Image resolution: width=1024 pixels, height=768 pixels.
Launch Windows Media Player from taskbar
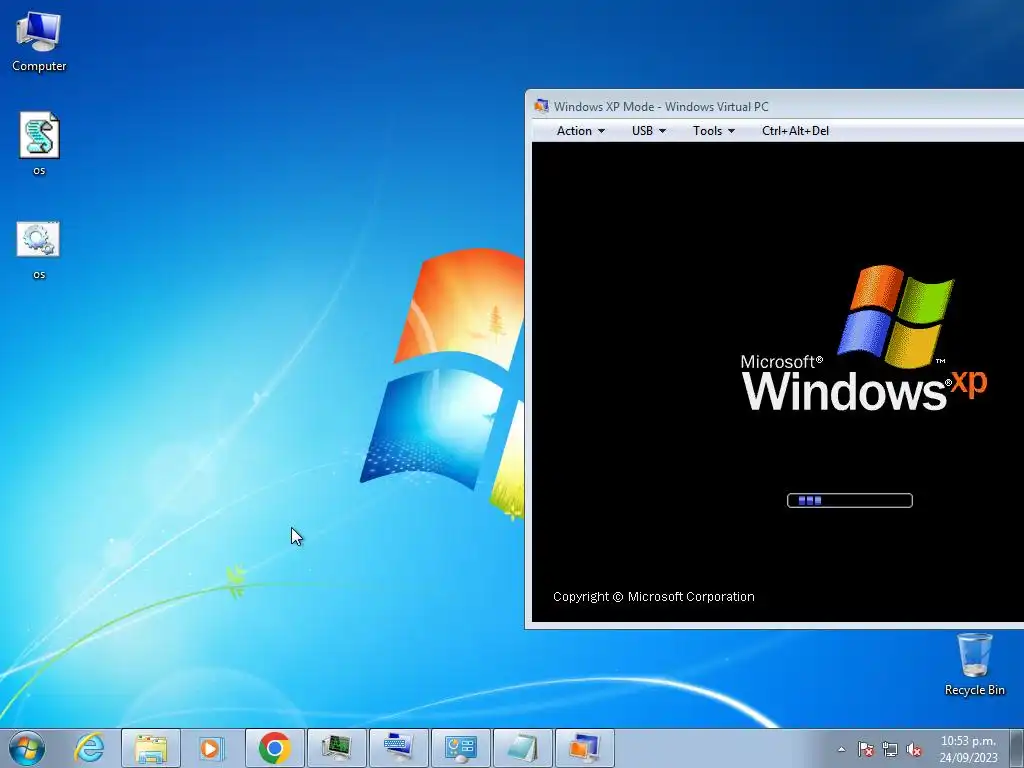click(211, 748)
